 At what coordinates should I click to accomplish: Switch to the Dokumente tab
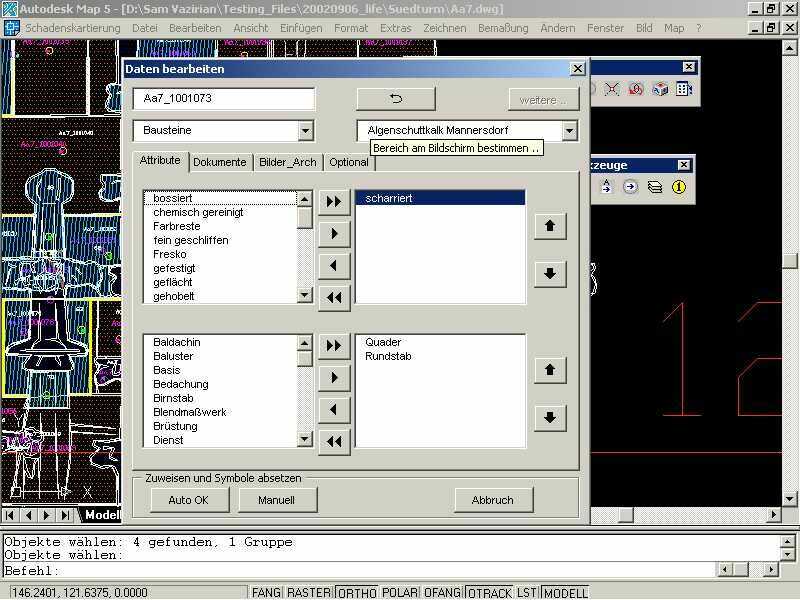219,162
